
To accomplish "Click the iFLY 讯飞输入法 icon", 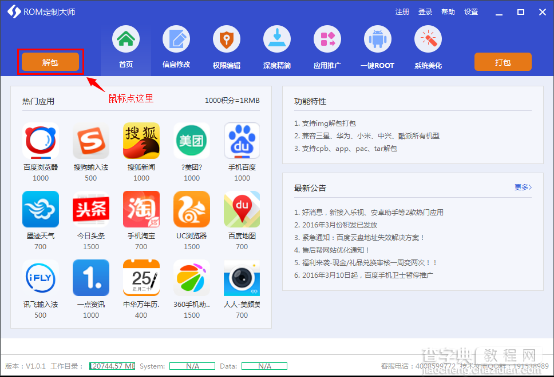I will coord(40,278).
